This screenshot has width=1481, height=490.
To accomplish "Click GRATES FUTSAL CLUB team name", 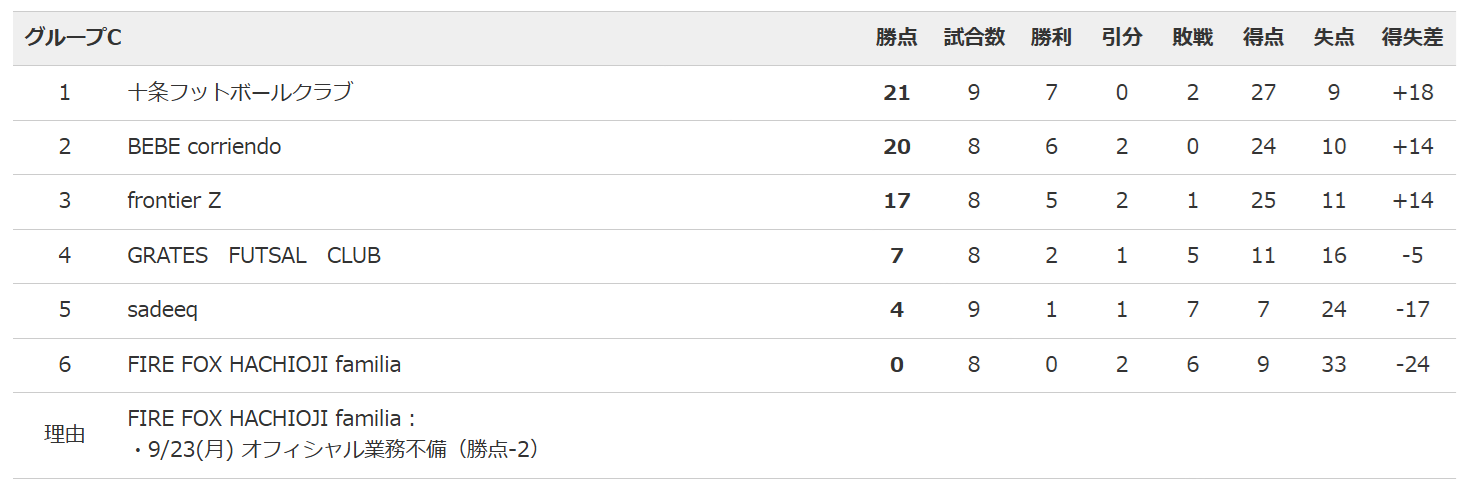I will pos(255,256).
